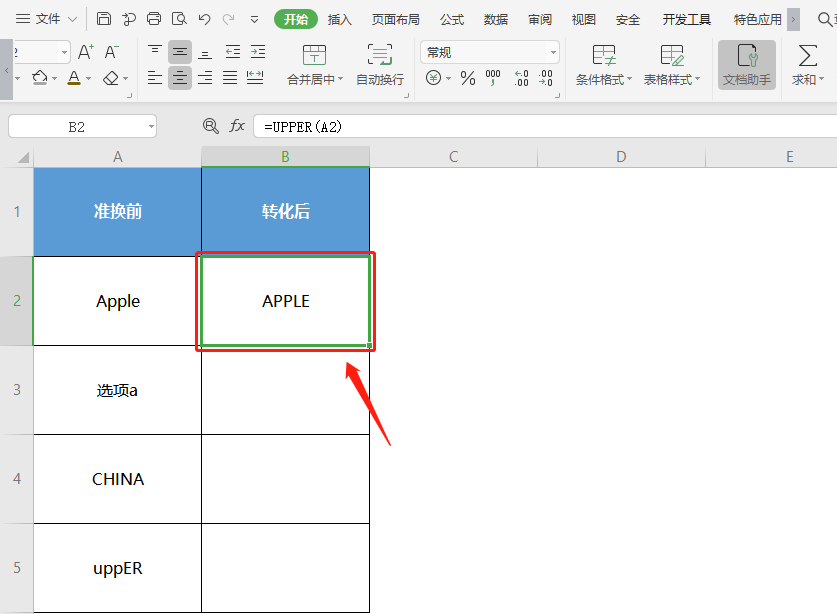Justify text alignment

click(230, 78)
